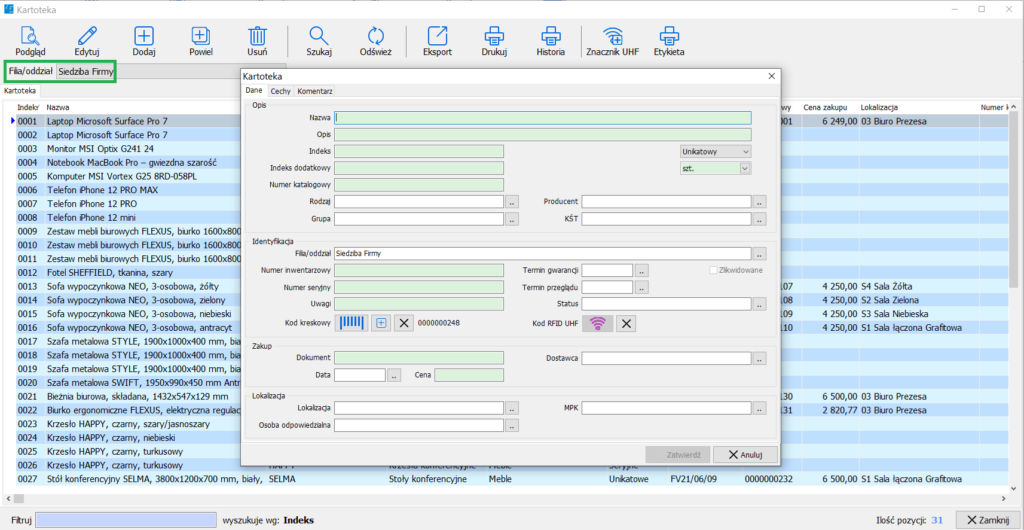Click the barcode scan icon
Screen dimensions: 1024x530
coord(351,322)
